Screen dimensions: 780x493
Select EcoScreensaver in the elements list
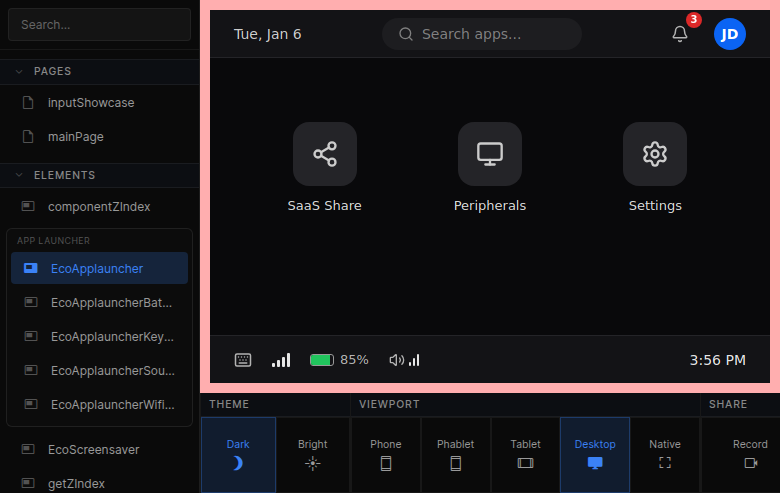coord(94,449)
